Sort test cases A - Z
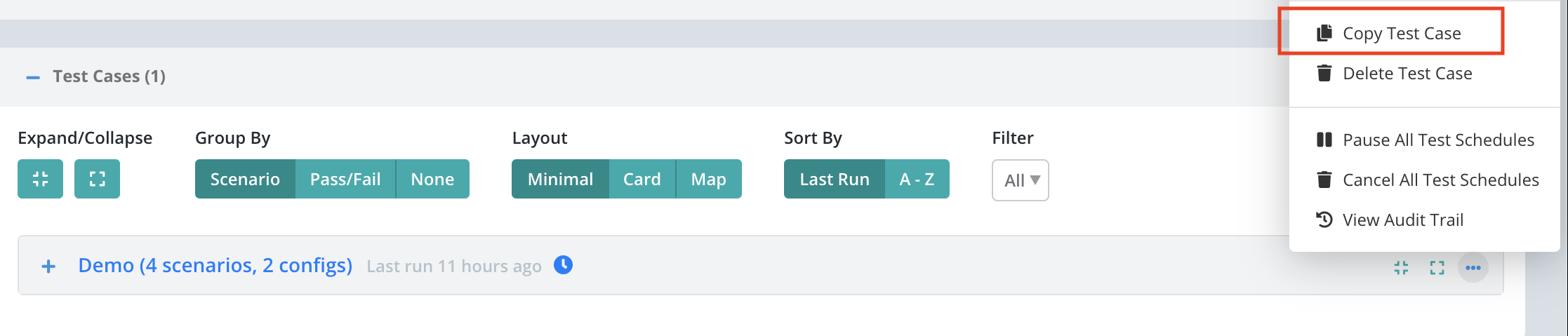 [x=917, y=179]
